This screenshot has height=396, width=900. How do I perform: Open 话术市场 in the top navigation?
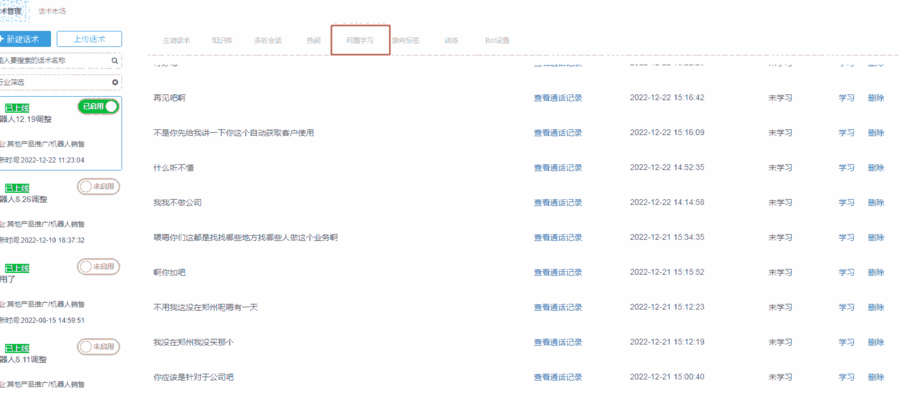coord(52,11)
